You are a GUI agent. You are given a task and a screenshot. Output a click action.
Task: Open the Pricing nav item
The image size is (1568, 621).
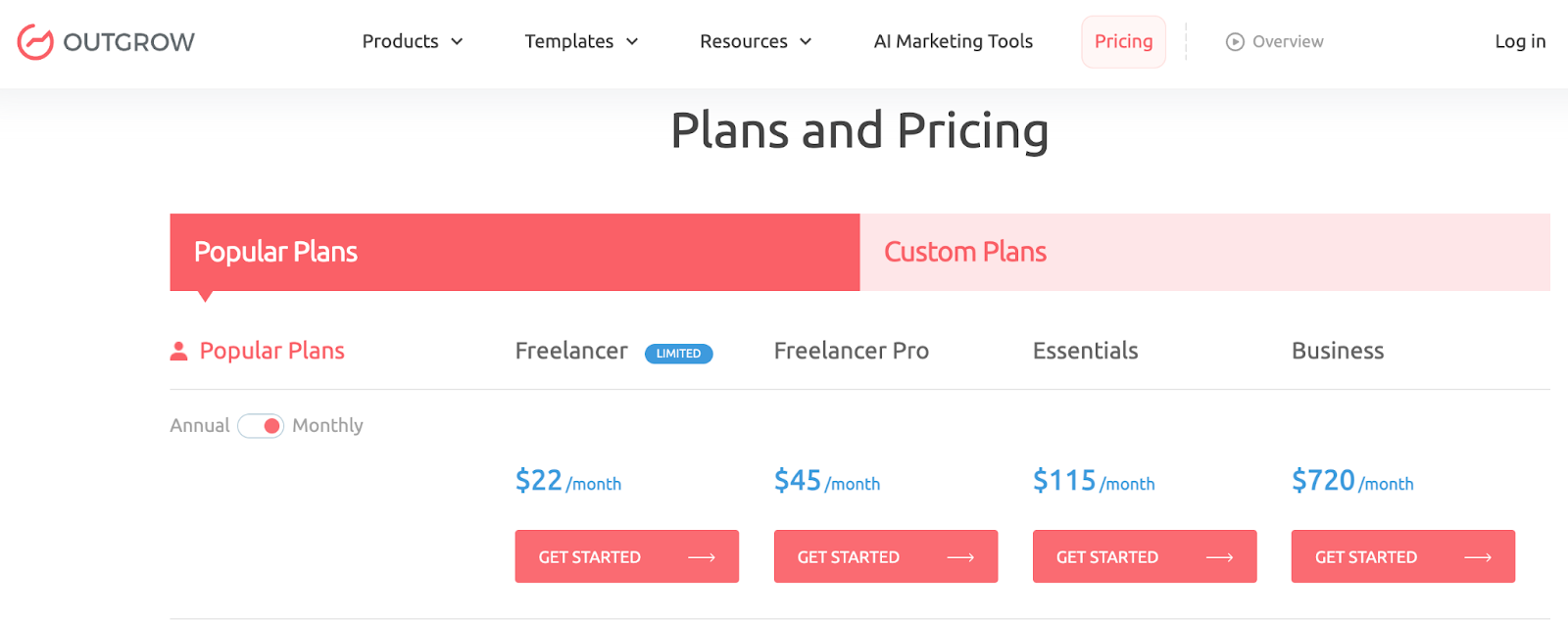[1123, 42]
